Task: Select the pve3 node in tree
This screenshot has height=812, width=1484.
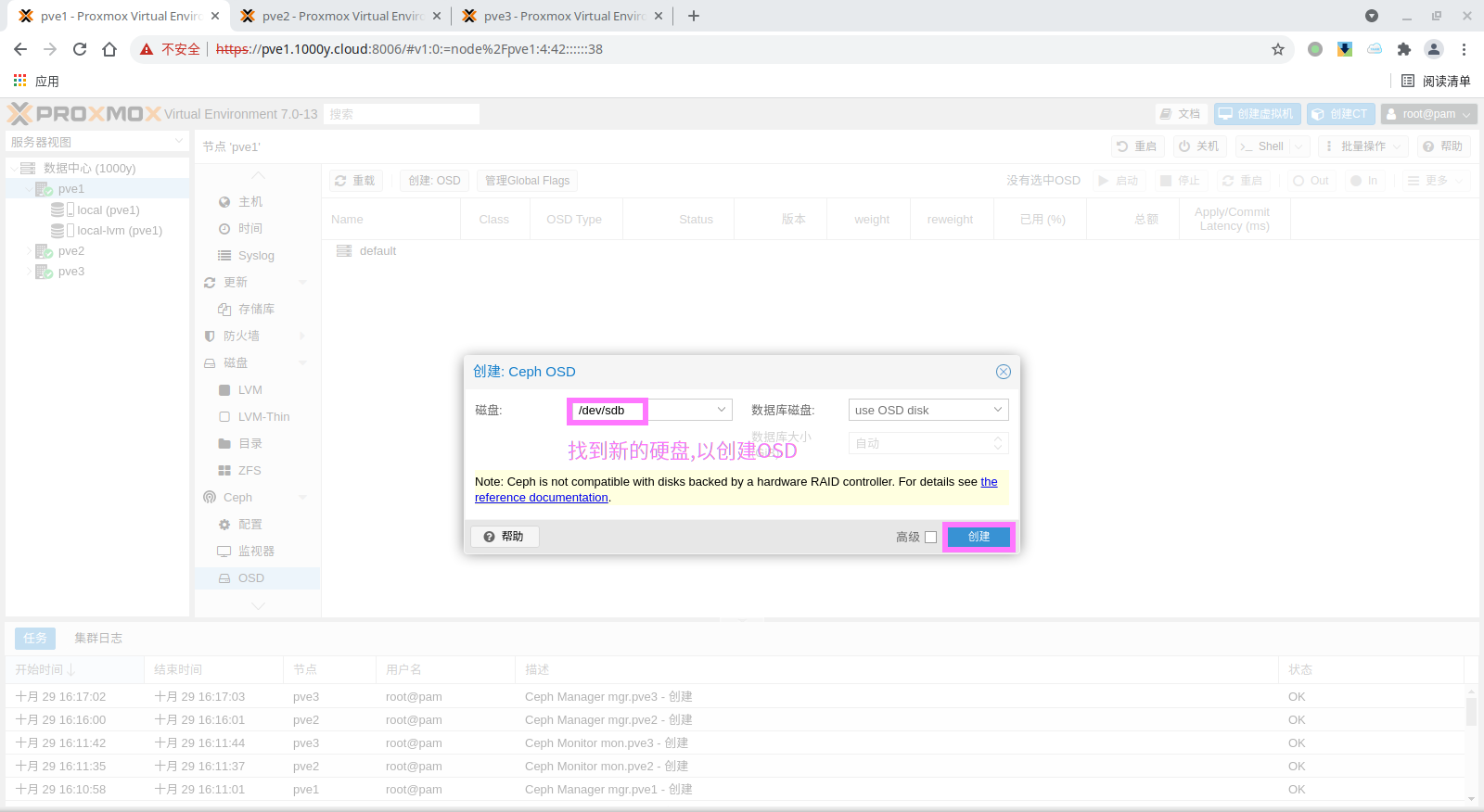Action: click(x=70, y=272)
